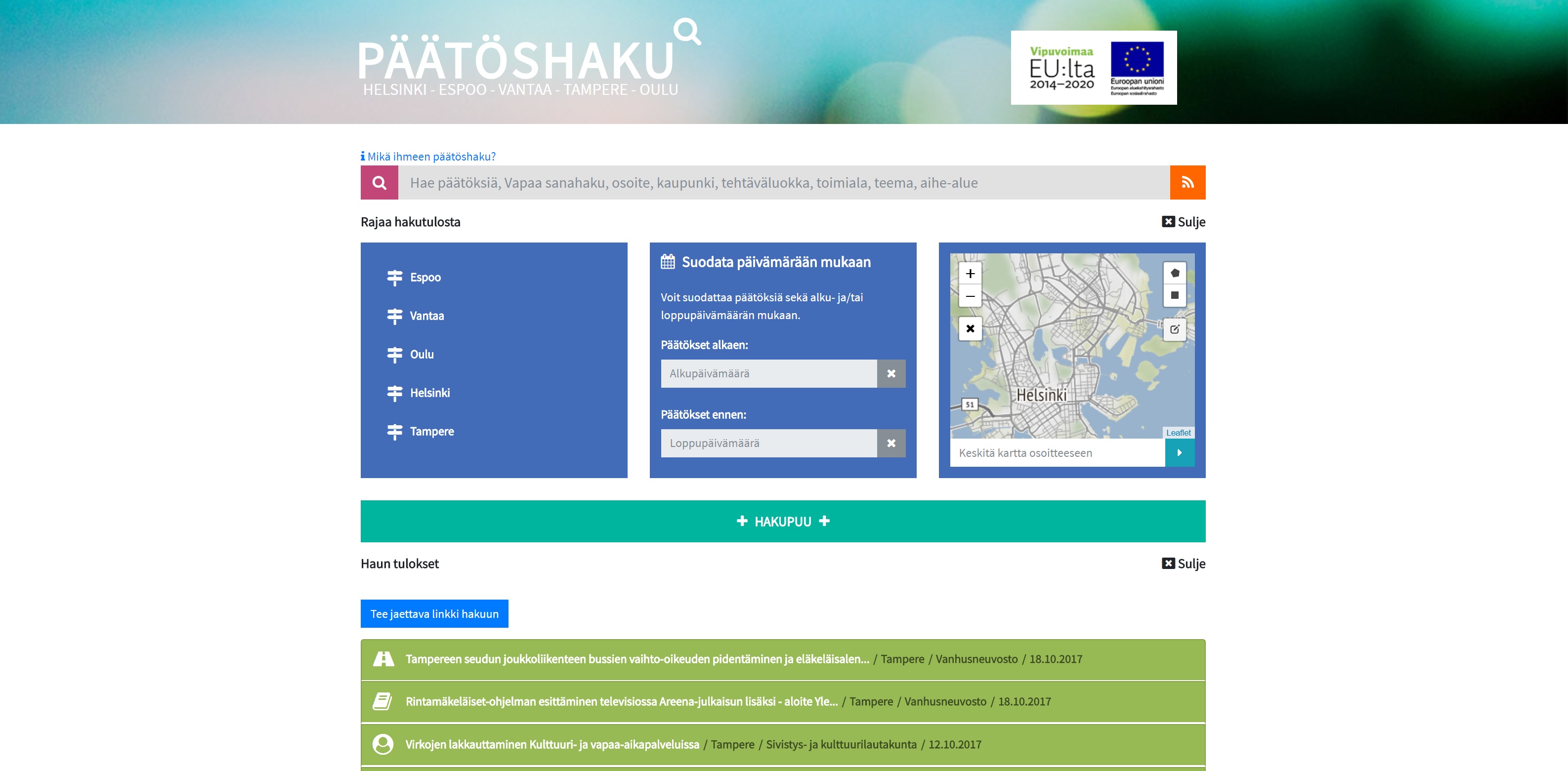Click the road icon on first result
The height and width of the screenshot is (771, 1568).
pos(383,659)
